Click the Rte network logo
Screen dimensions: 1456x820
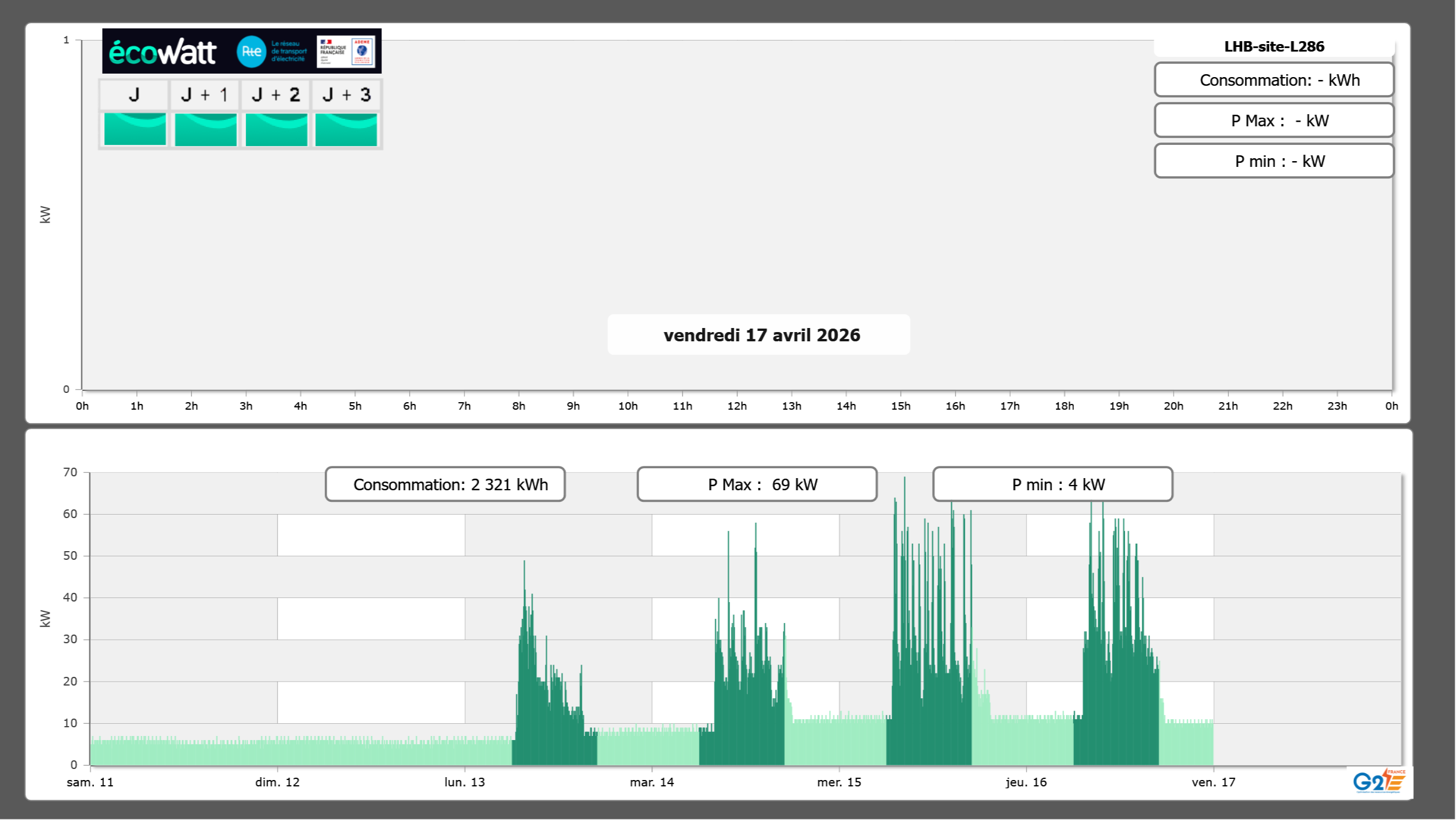coord(252,52)
